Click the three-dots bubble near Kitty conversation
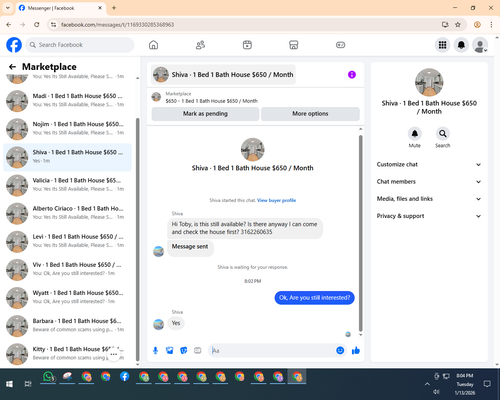 pyautogui.click(x=114, y=355)
